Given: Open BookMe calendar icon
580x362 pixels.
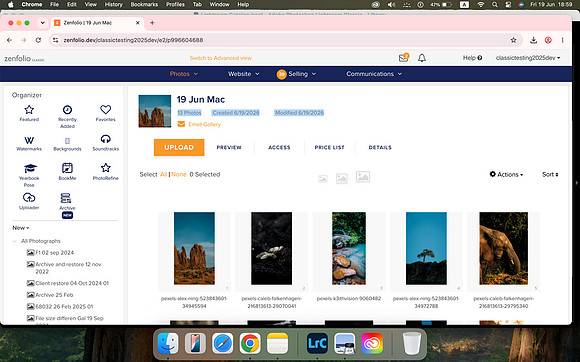Looking at the screenshot, I should point(67,168).
